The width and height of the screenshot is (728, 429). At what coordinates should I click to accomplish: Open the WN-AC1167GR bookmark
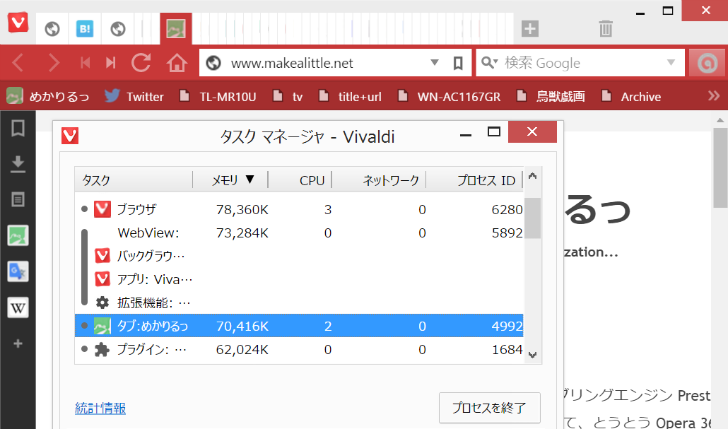point(449,96)
